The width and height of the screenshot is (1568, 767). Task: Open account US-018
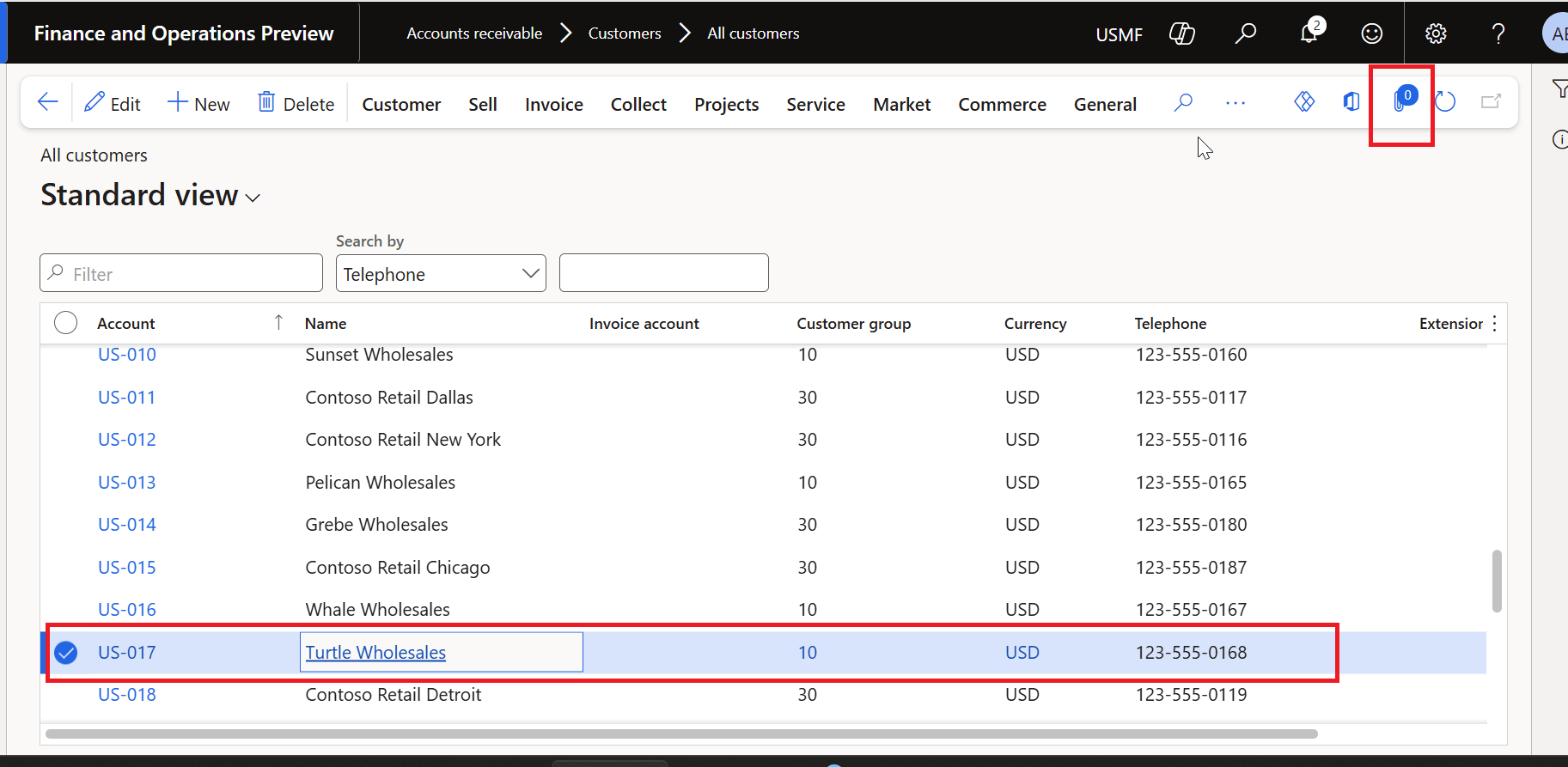(x=127, y=695)
